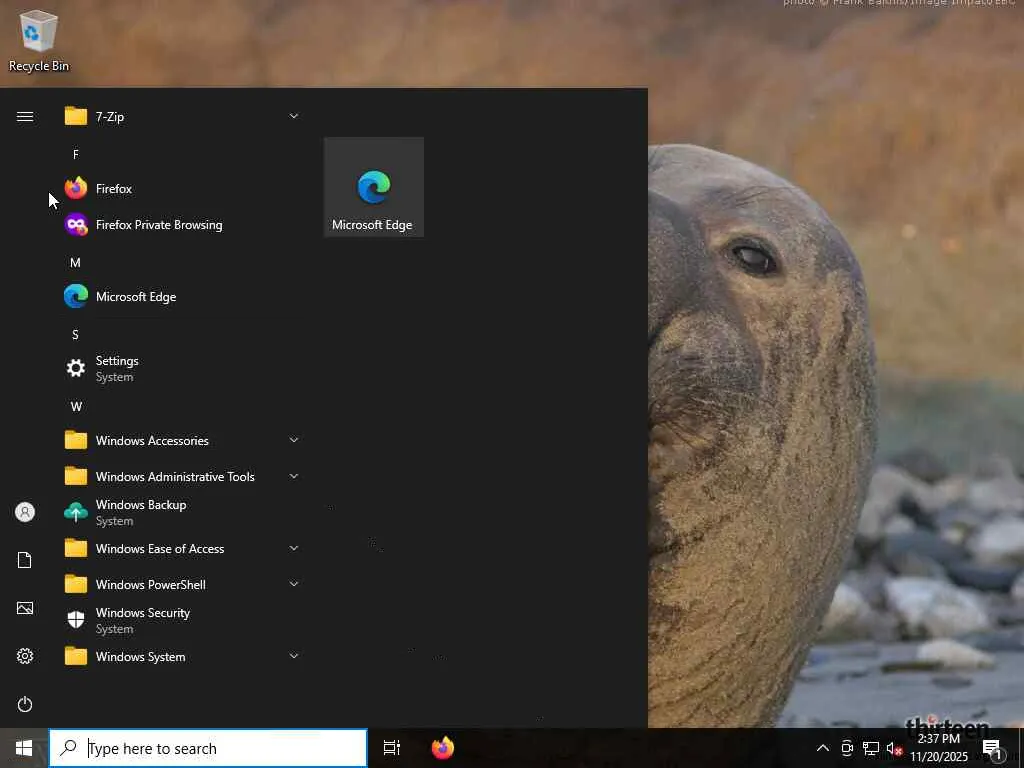Launch Microsoft Edge from the app list

coord(184,296)
